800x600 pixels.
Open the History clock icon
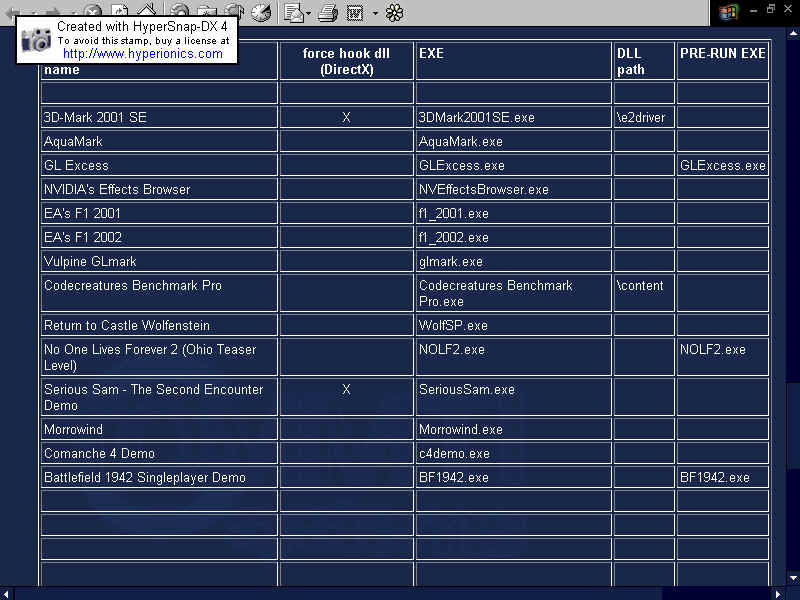(x=261, y=12)
